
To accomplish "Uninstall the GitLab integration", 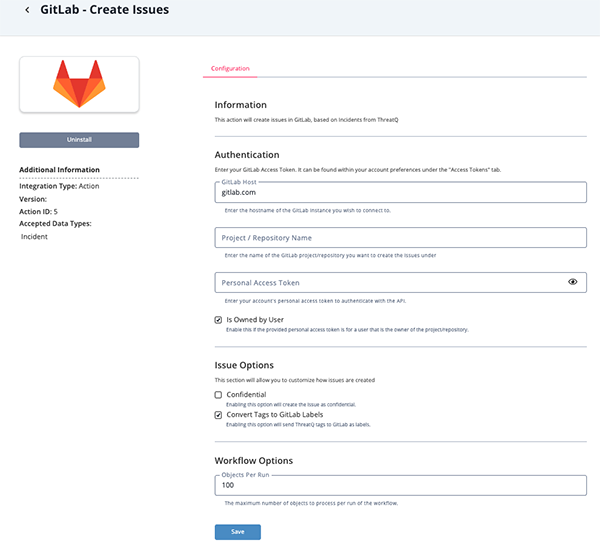I will 79,139.
